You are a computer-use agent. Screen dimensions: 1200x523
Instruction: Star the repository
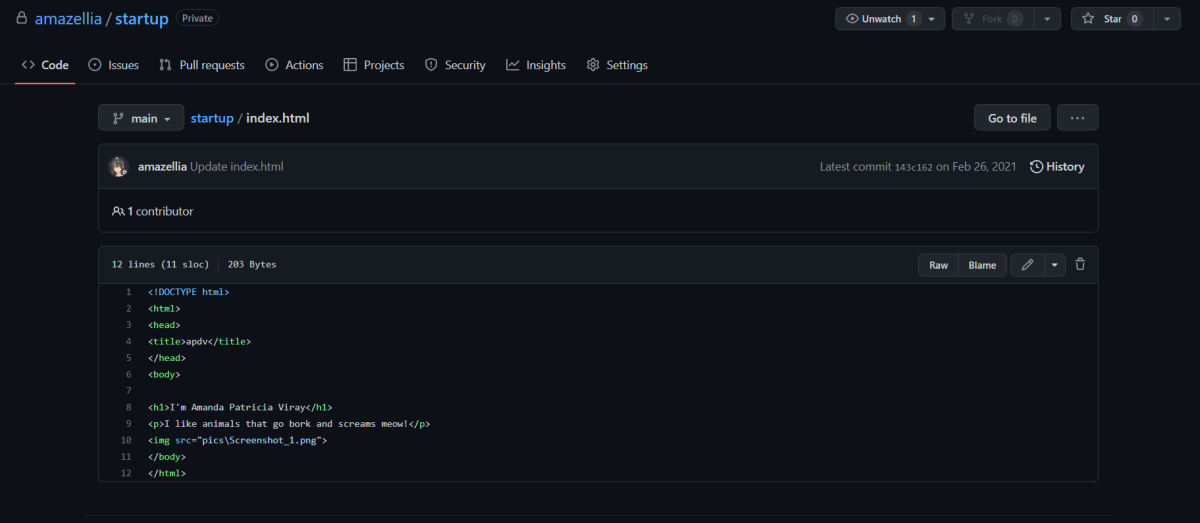click(1112, 19)
